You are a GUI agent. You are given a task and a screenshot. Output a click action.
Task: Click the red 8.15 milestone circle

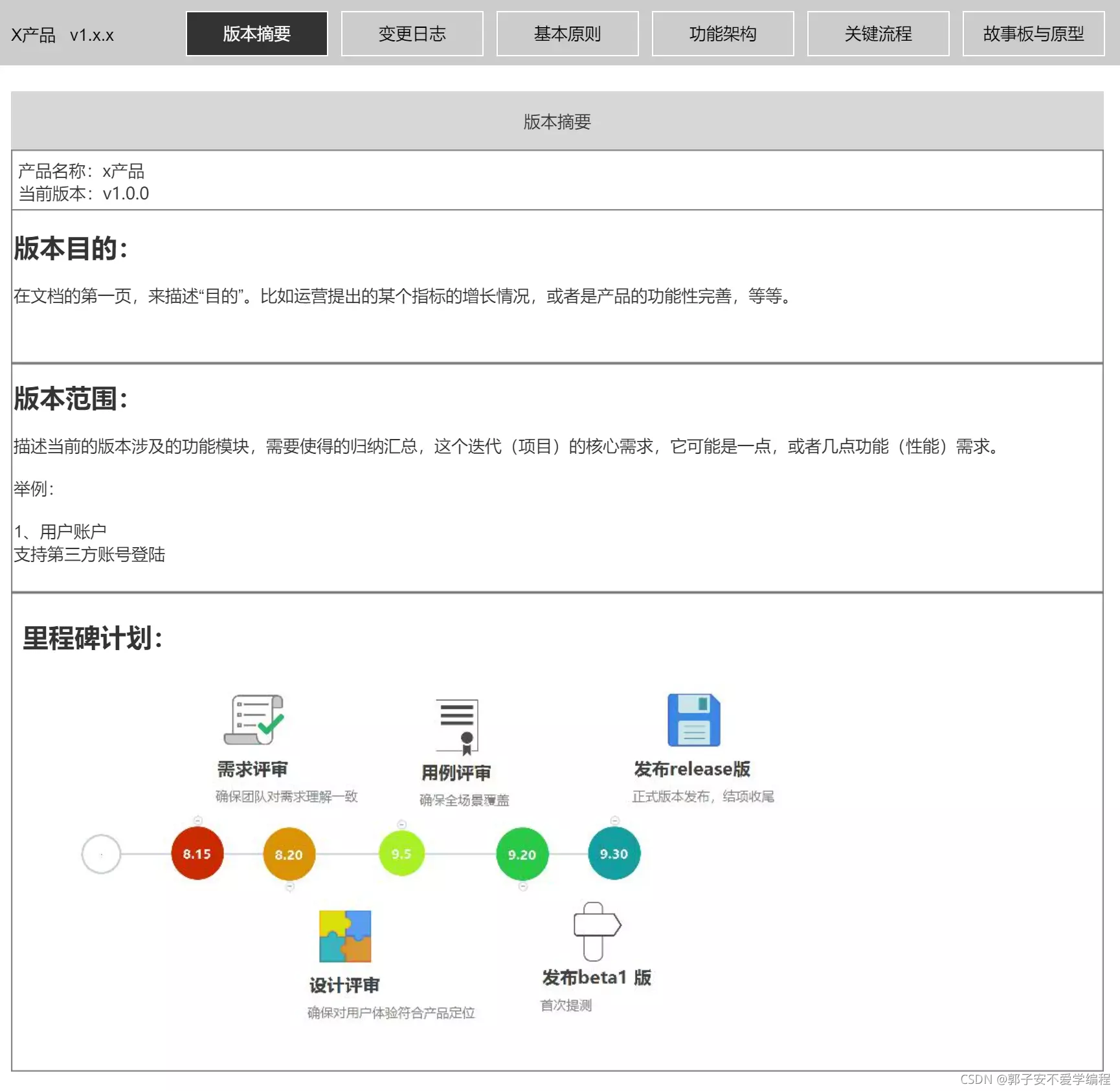click(197, 853)
